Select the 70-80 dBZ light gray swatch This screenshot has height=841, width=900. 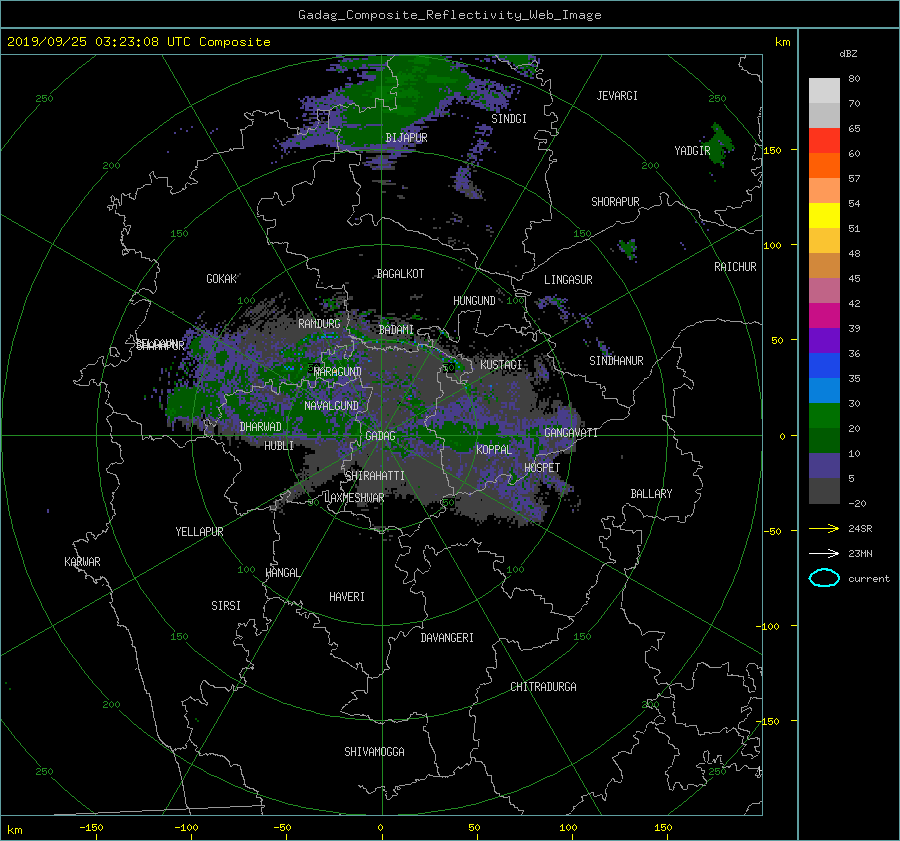(x=824, y=91)
